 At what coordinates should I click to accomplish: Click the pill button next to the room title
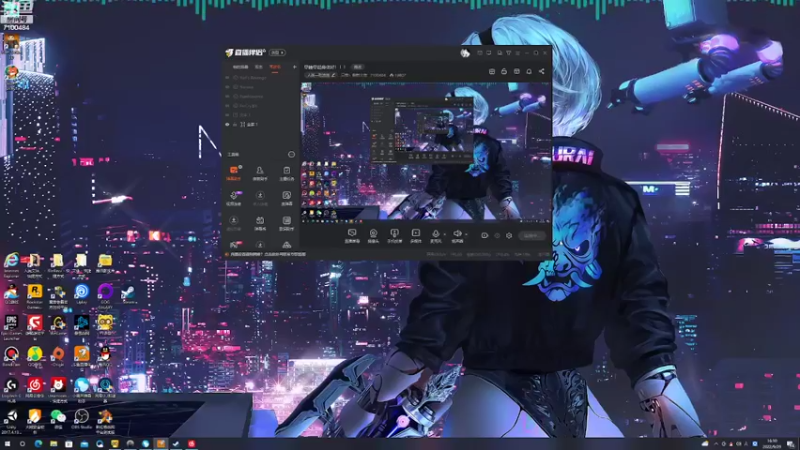[x=358, y=67]
